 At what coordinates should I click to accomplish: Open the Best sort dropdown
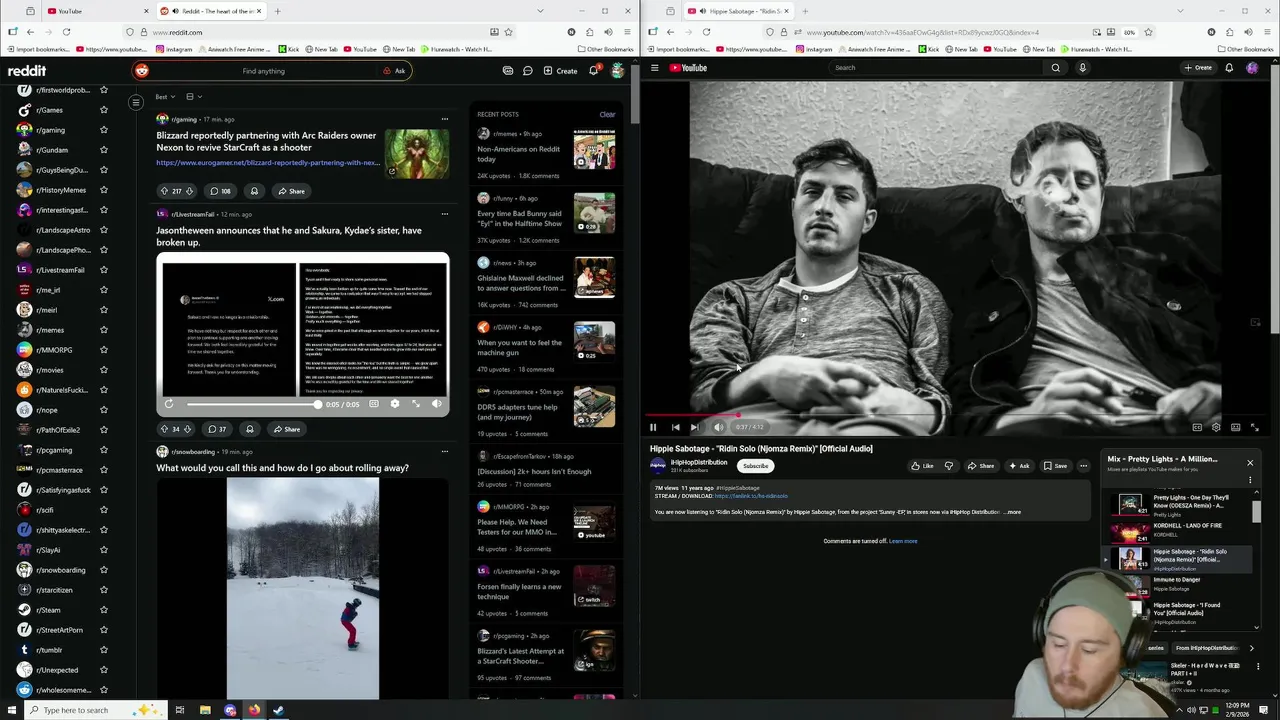[165, 97]
